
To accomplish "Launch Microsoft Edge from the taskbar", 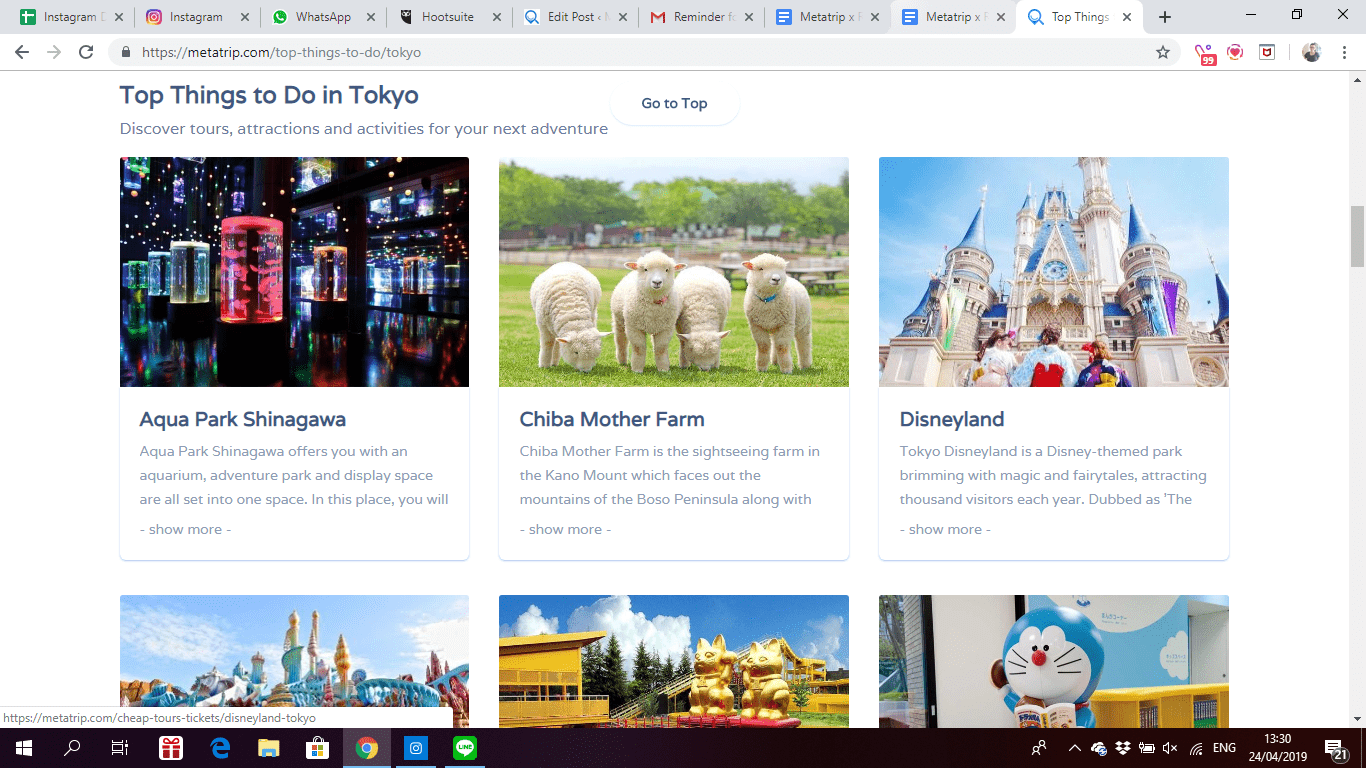I will (x=220, y=748).
